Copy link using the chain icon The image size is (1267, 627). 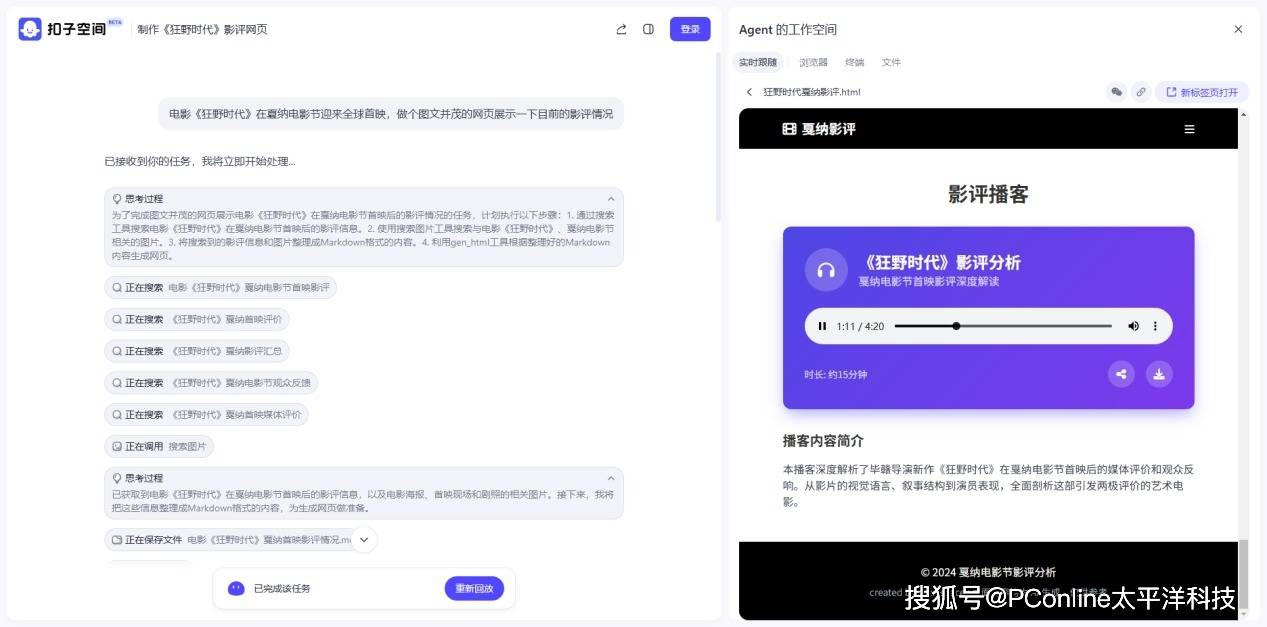1140,92
